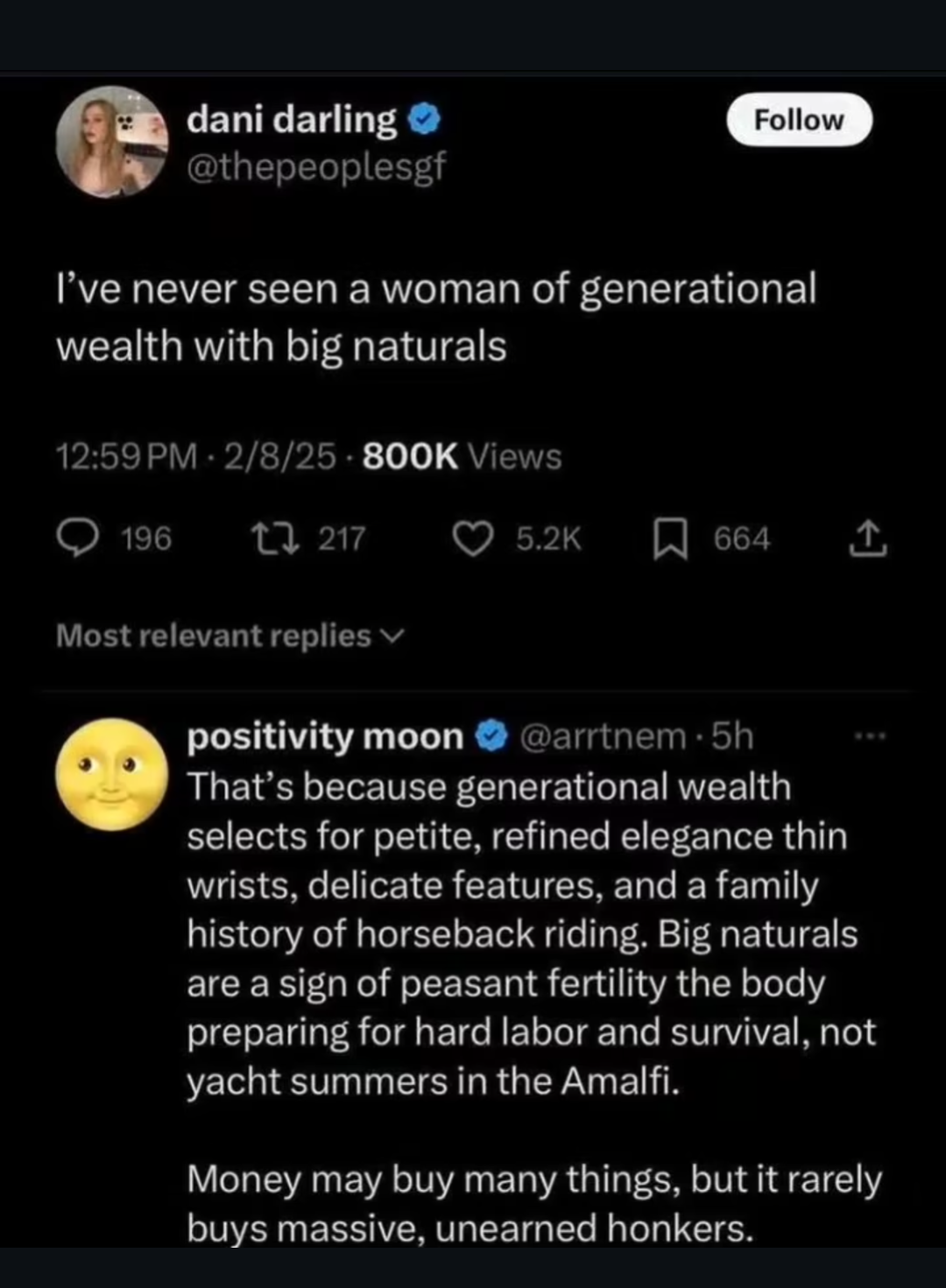Viewport: 946px width, 1288px height.
Task: Click the reply speech bubble icon
Action: coord(78,538)
